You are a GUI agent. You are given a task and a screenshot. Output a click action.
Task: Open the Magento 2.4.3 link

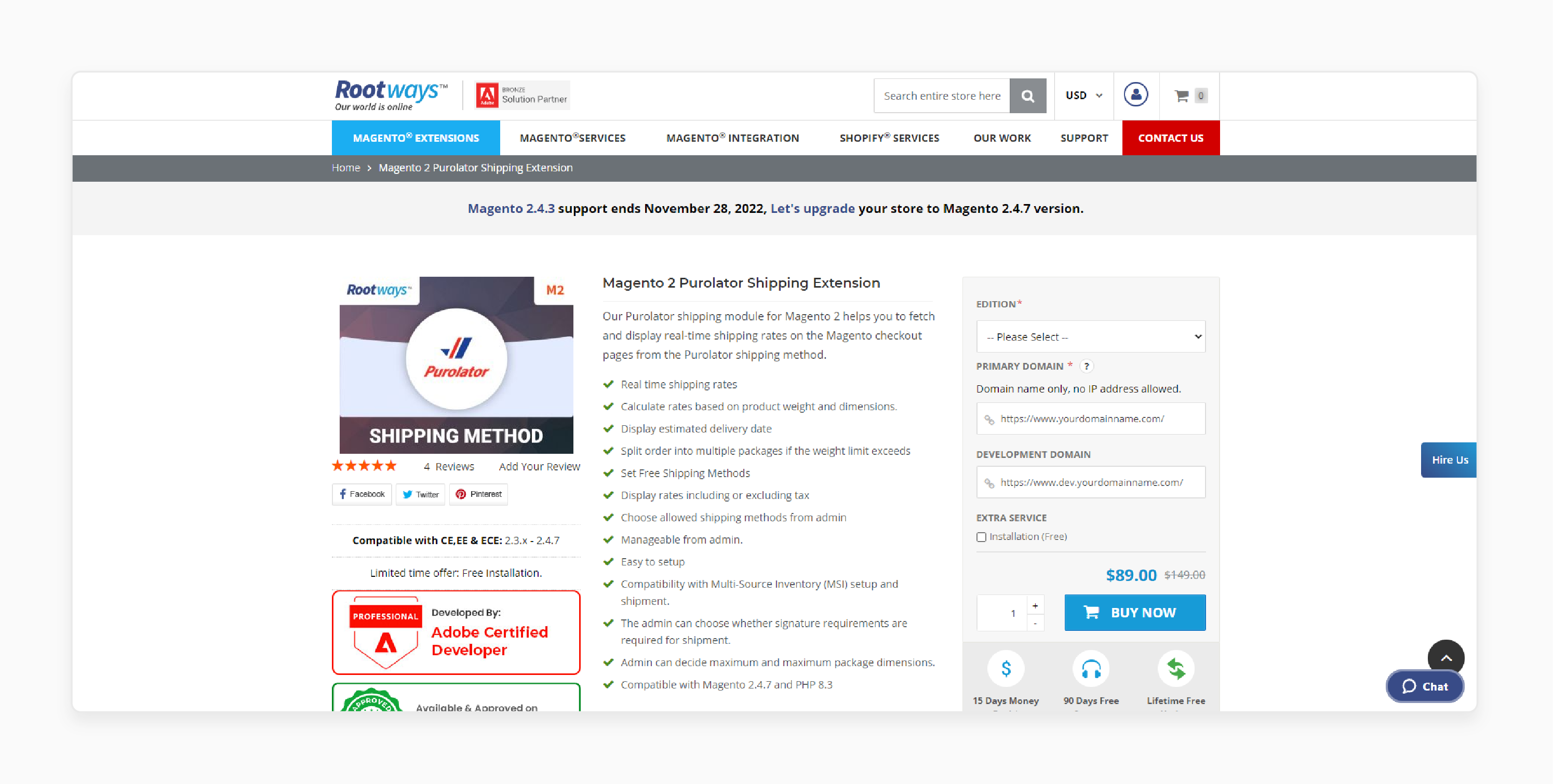click(x=511, y=209)
